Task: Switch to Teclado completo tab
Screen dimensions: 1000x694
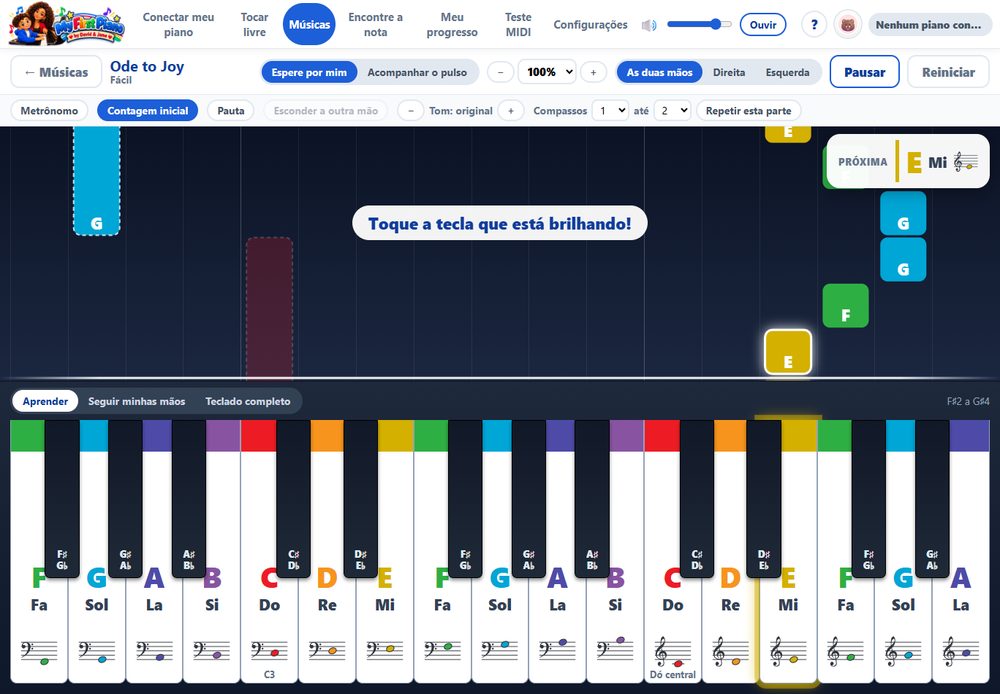Action: [x=247, y=401]
